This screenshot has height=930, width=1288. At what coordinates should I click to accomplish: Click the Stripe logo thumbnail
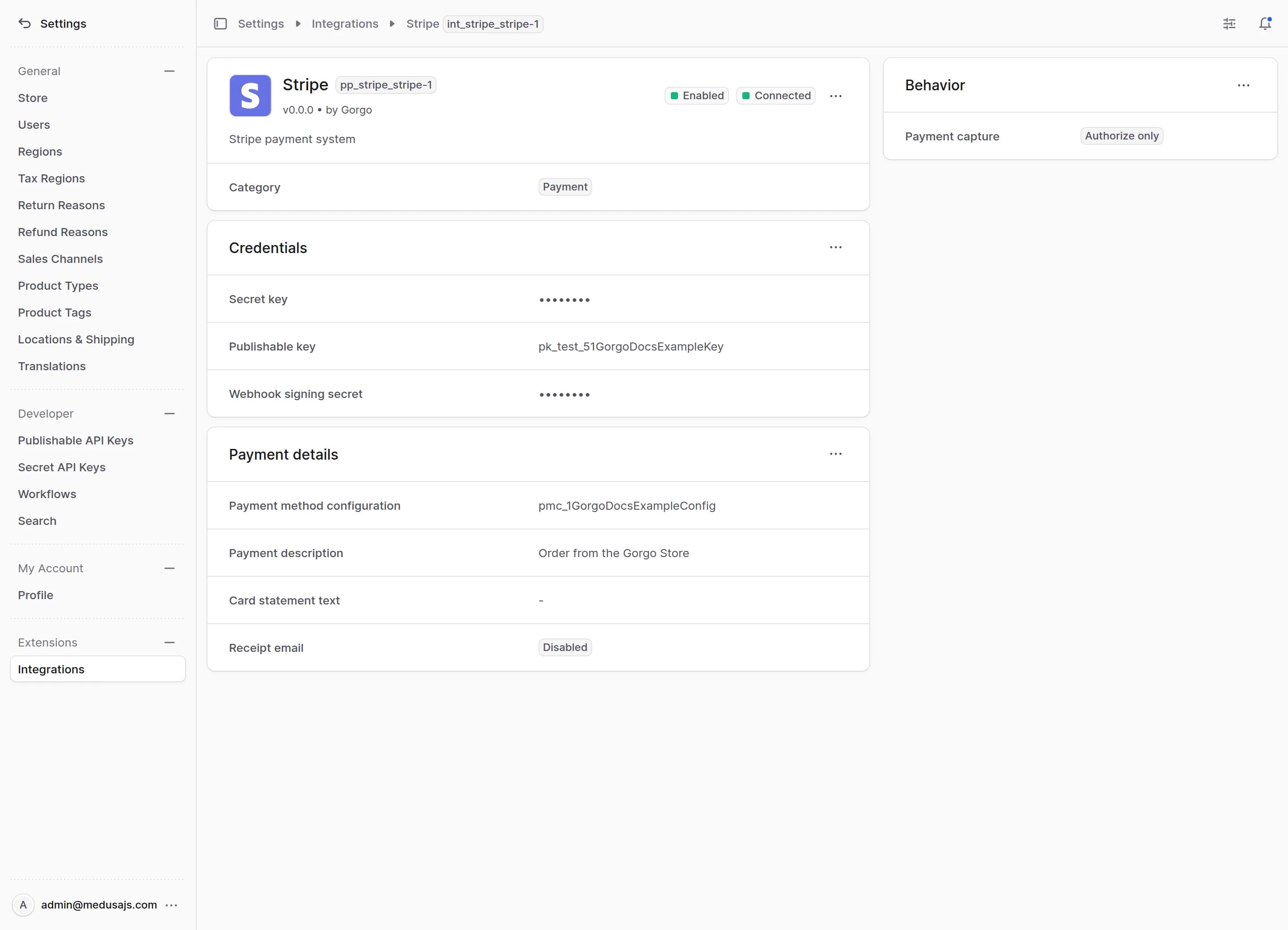click(x=250, y=96)
